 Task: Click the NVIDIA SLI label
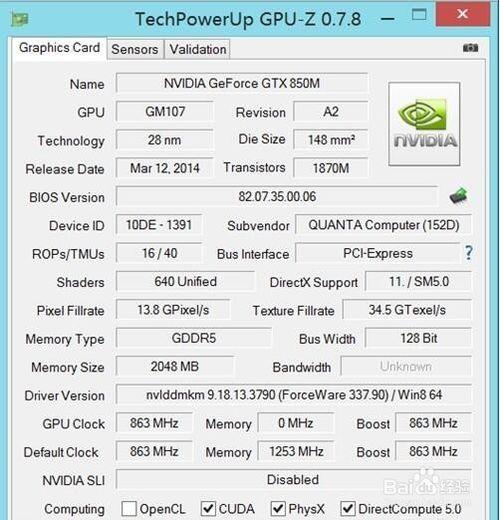pyautogui.click(x=73, y=481)
